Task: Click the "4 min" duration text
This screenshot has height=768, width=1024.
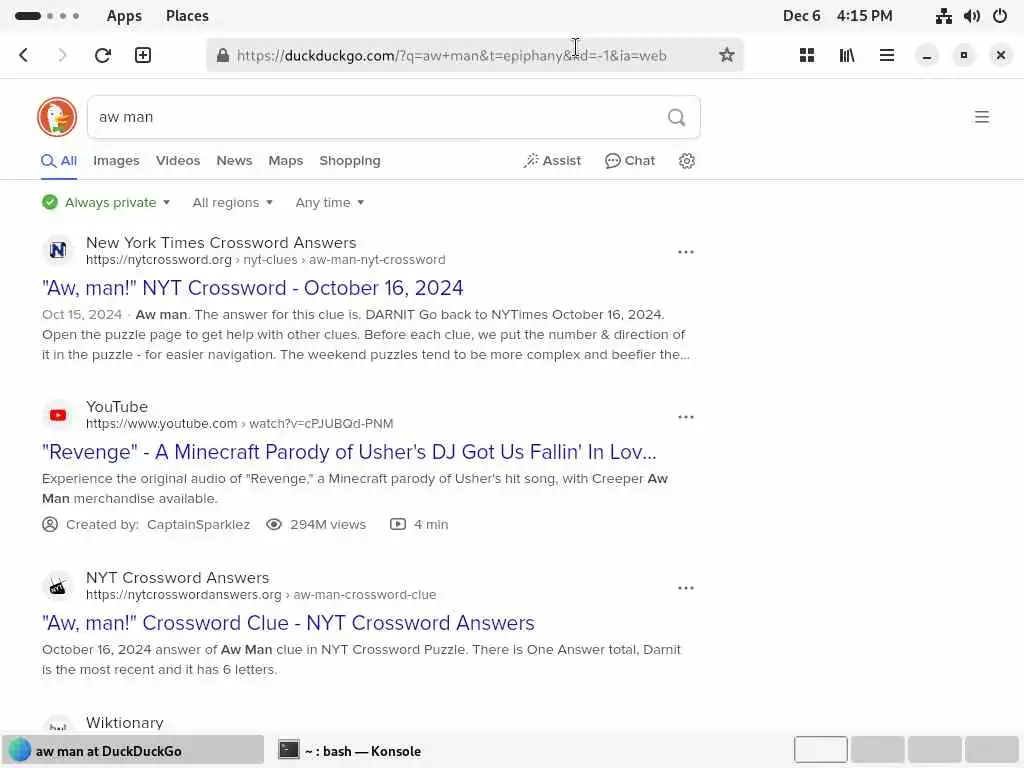Action: [x=431, y=524]
